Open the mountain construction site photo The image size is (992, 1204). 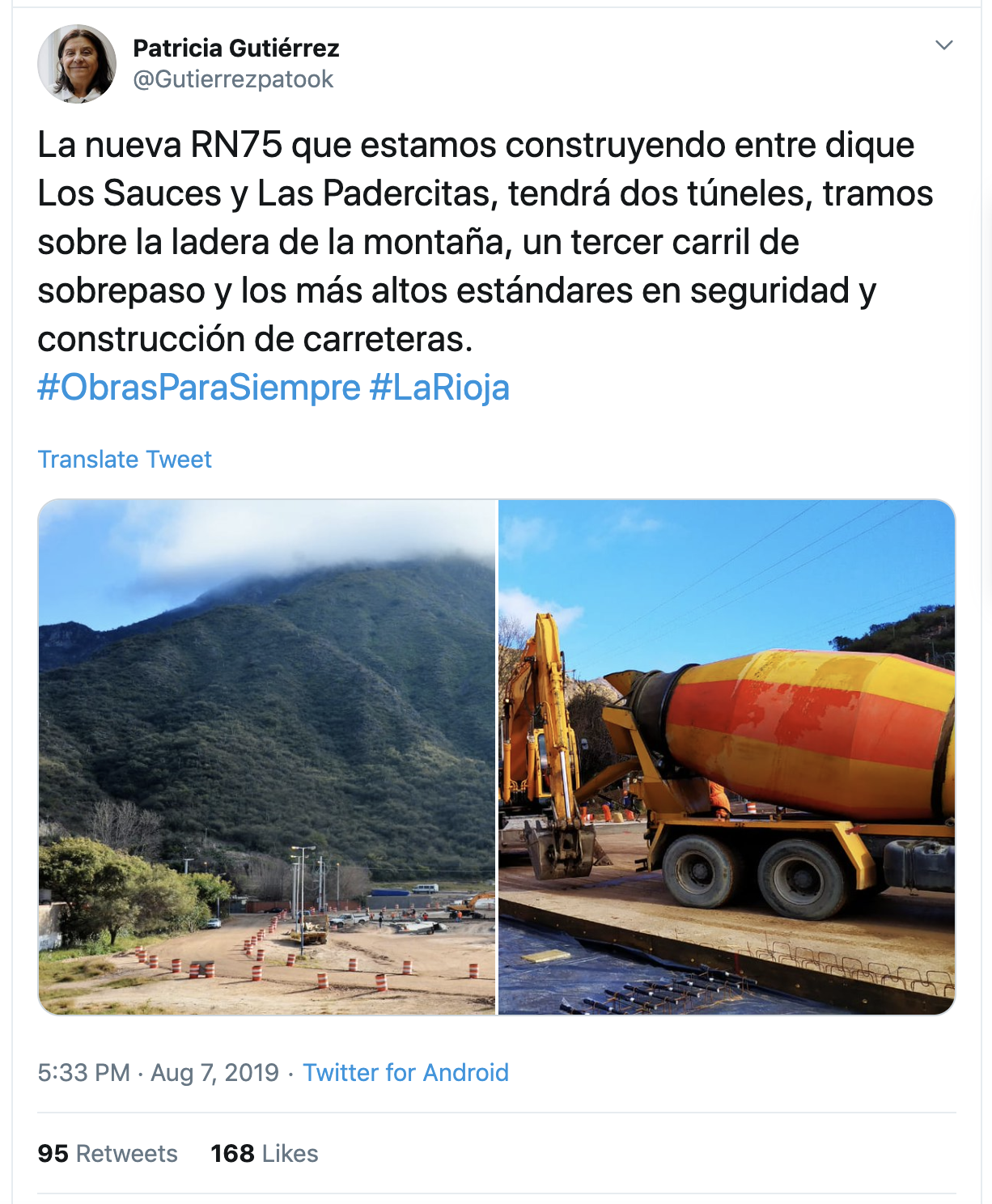267,757
